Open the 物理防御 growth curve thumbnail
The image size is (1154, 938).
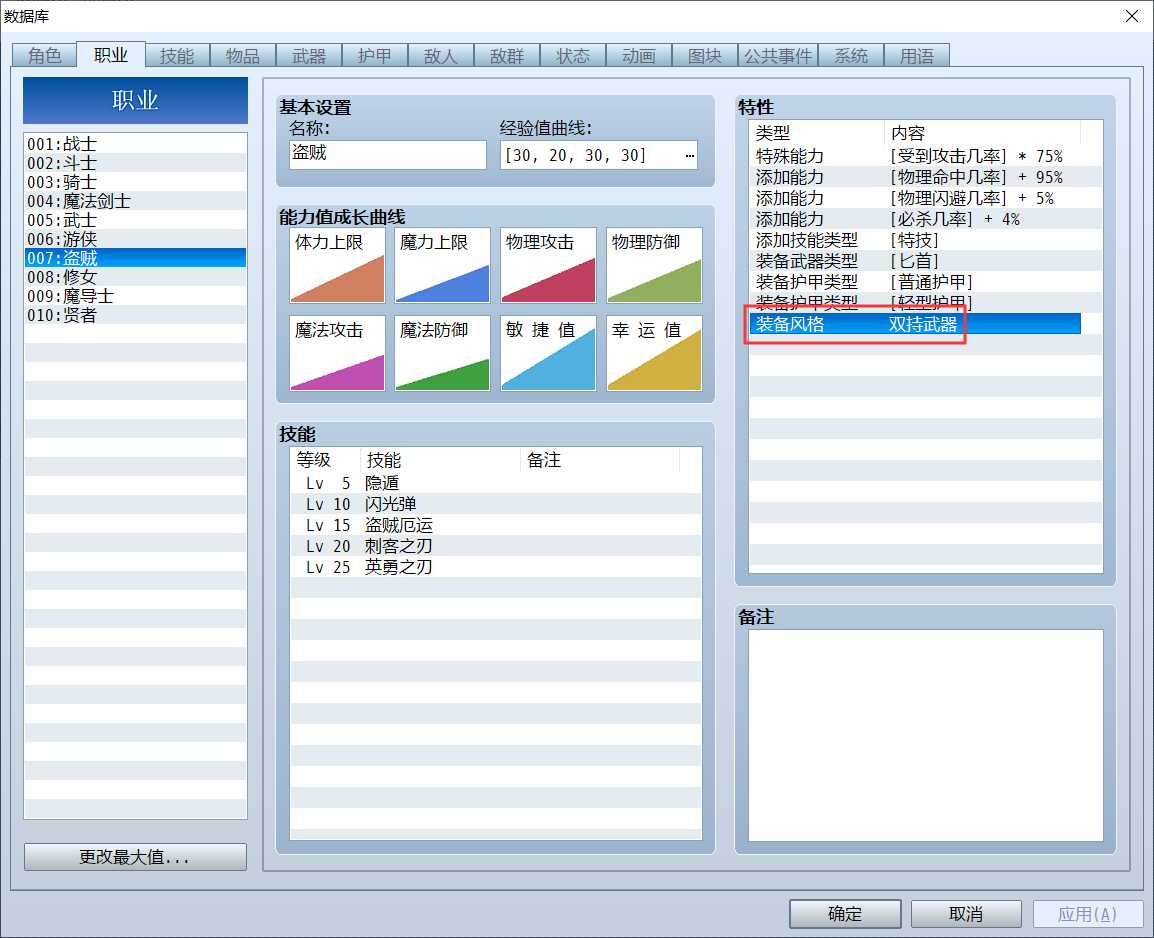click(654, 266)
